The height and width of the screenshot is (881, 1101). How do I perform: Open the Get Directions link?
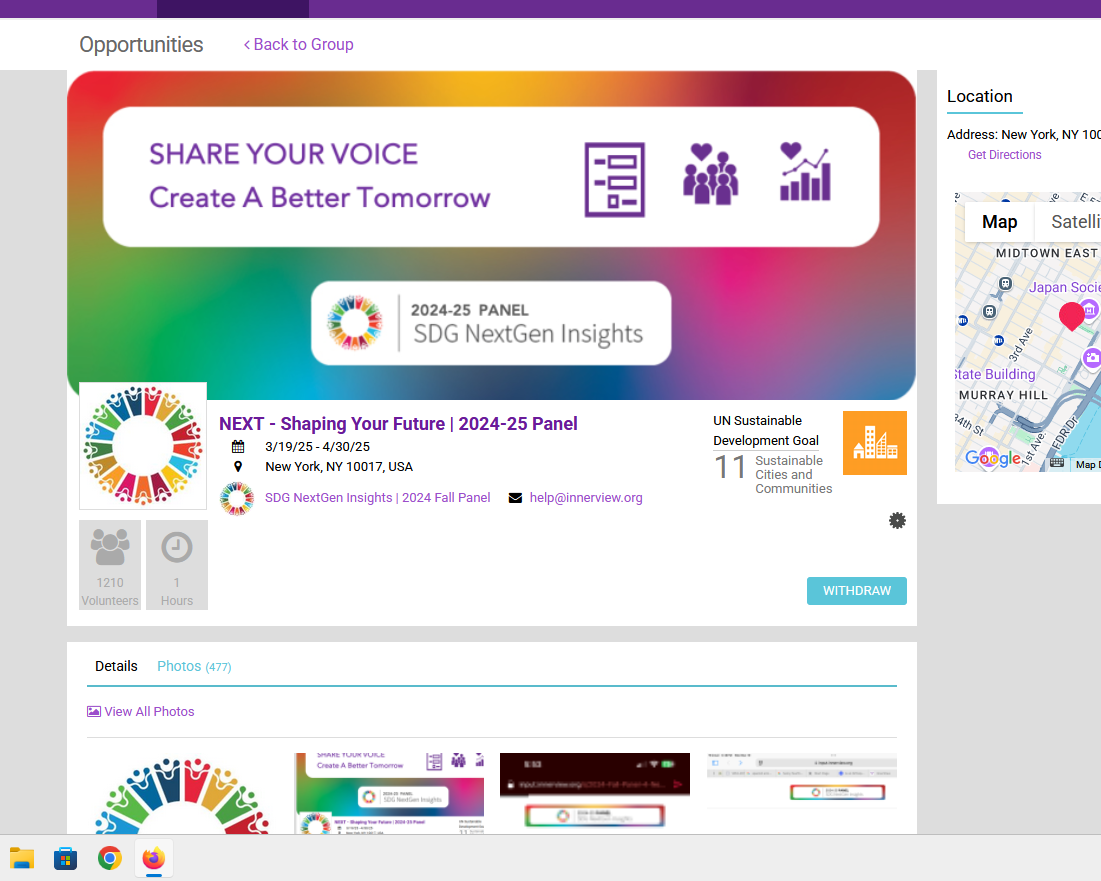pyautogui.click(x=1004, y=154)
